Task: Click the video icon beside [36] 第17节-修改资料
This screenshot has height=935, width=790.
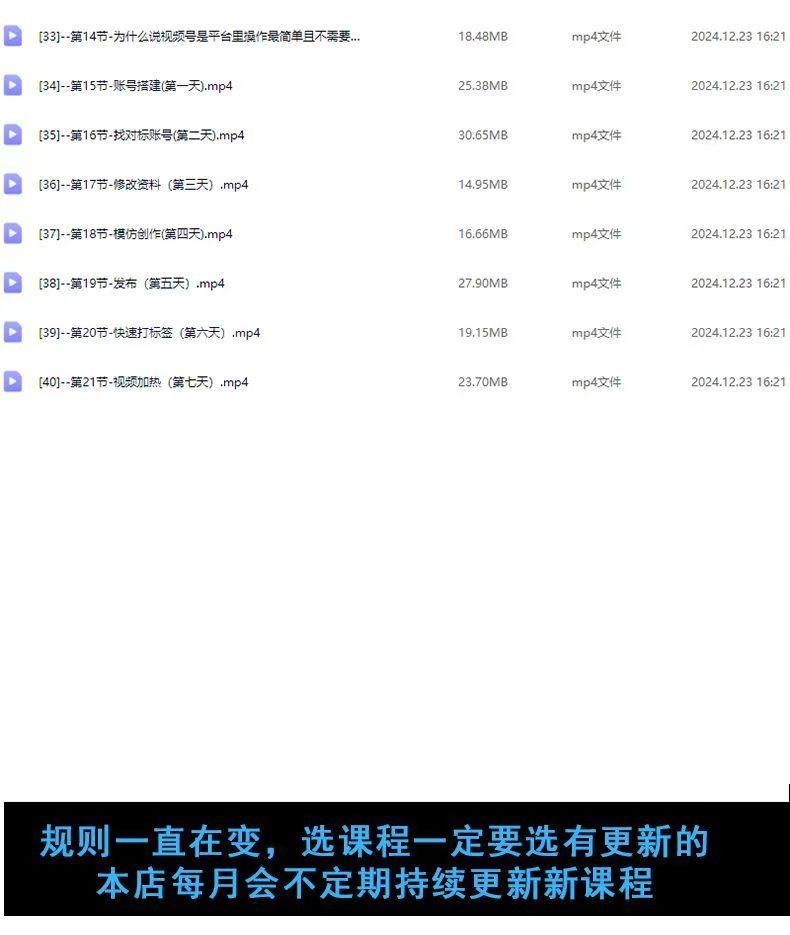Action: 13,184
